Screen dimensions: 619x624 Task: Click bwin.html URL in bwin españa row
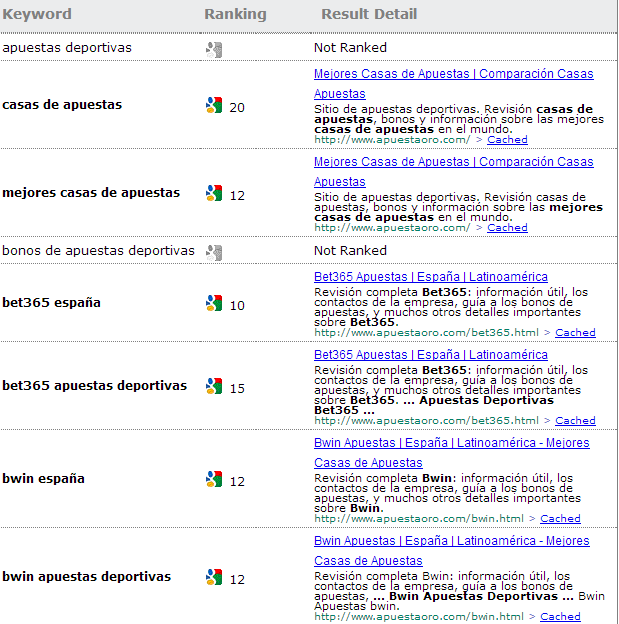tap(419, 519)
